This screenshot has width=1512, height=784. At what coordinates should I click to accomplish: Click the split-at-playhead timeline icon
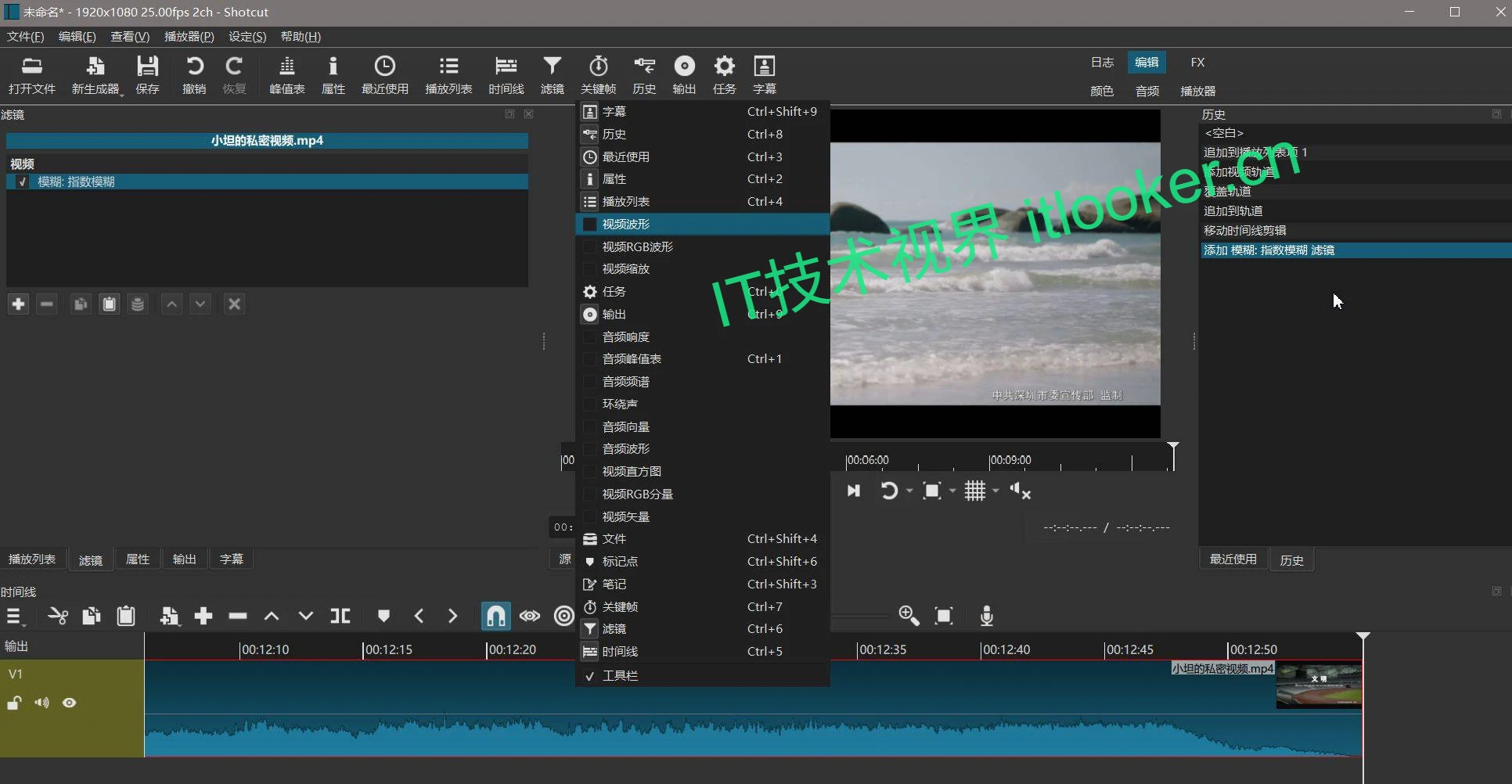(340, 616)
